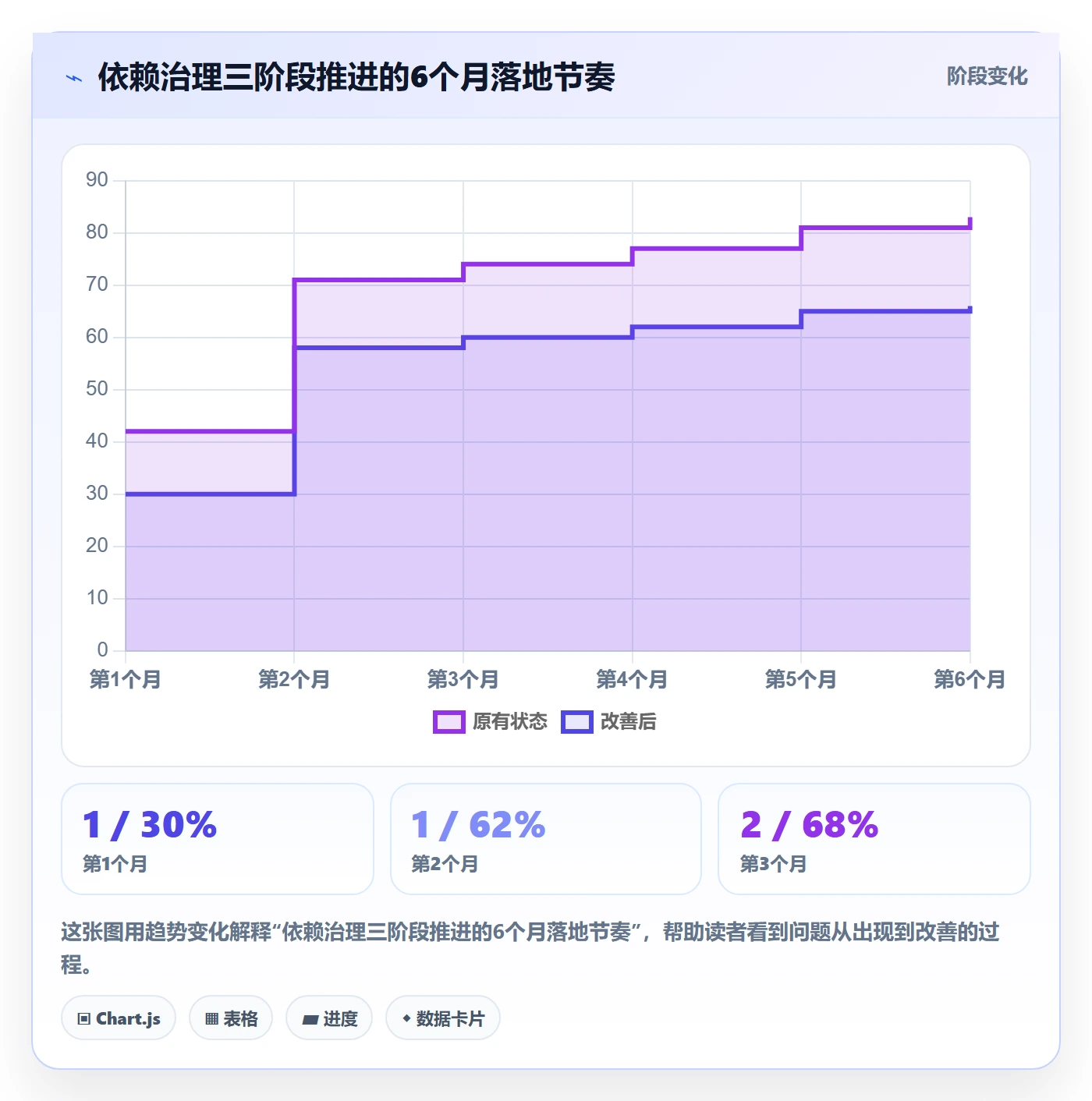Click the chart title 依赖治理三阶段推进的6个月落地节奏
1092x1101 pixels.
point(356,77)
